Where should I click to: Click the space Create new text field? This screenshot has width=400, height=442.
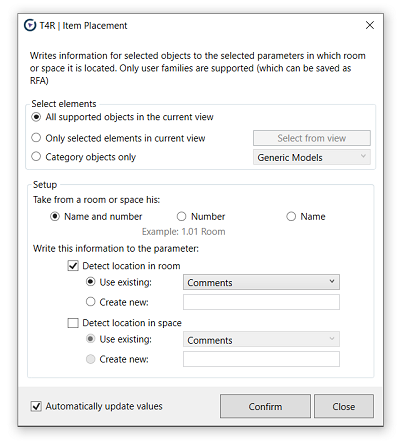click(261, 359)
